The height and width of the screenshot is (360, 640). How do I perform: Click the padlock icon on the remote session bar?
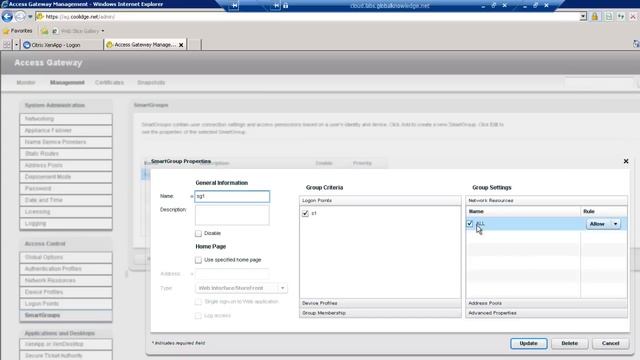coord(286,5)
